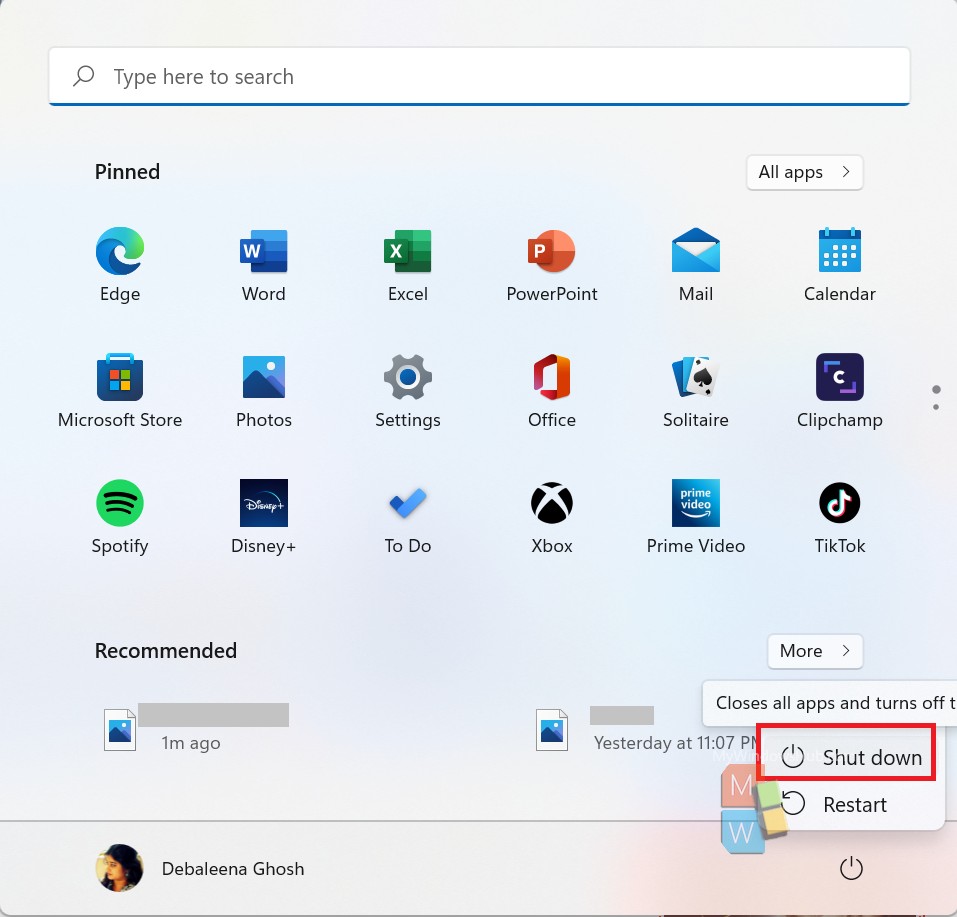
Task: Open Microsoft Store
Action: tap(120, 391)
